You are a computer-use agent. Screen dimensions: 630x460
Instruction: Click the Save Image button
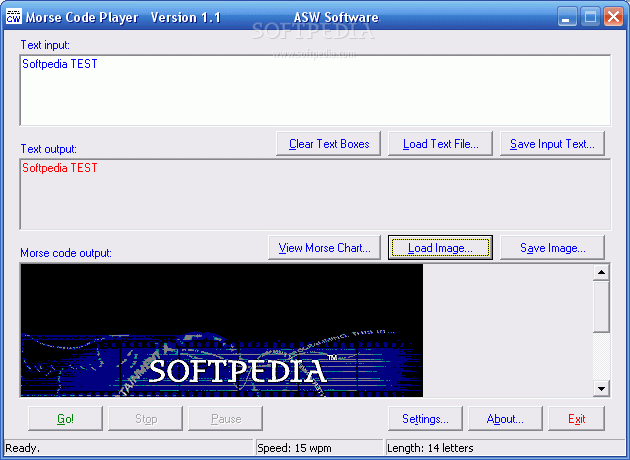point(552,248)
